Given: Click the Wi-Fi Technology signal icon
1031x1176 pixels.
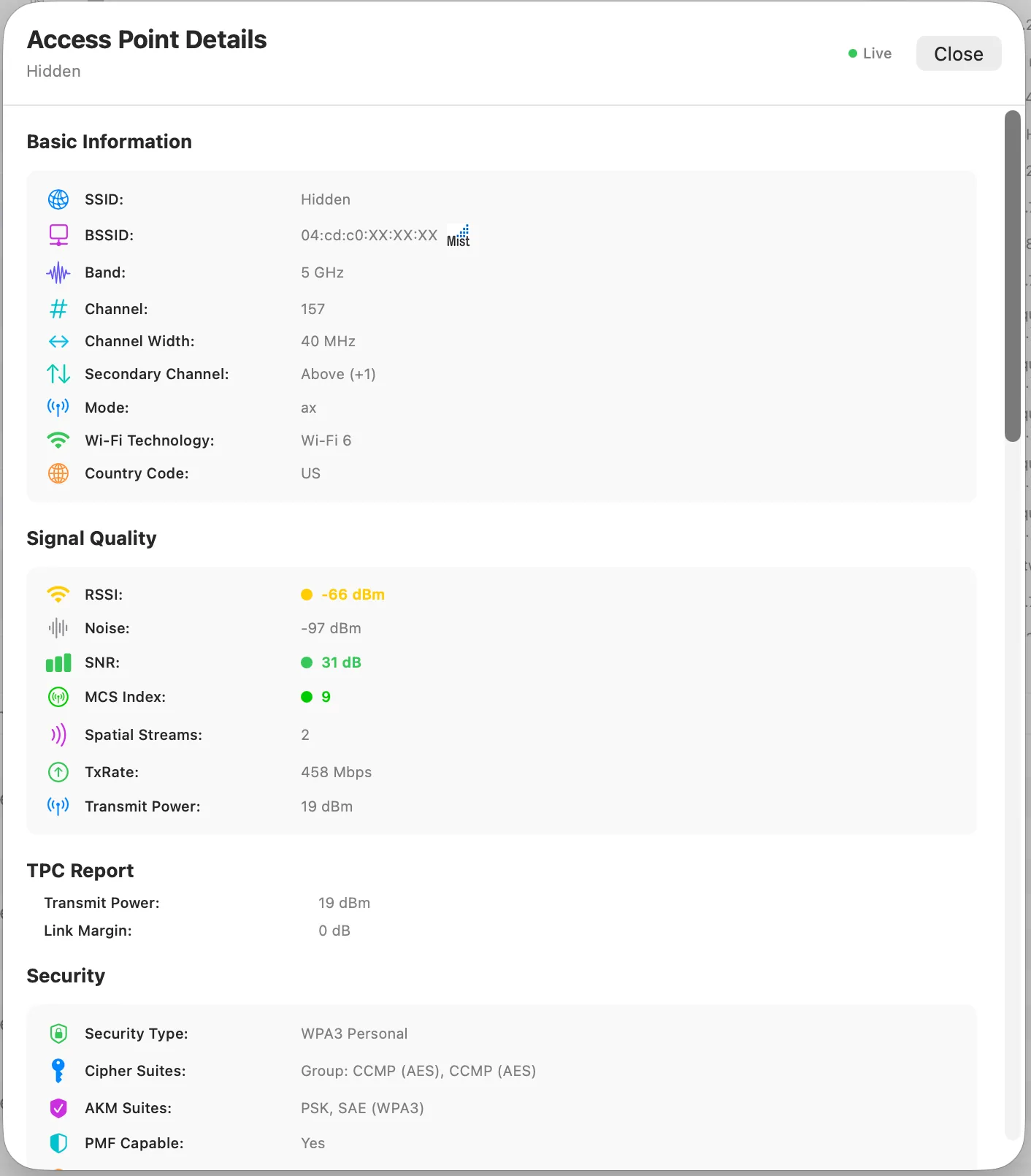Looking at the screenshot, I should coord(58,440).
